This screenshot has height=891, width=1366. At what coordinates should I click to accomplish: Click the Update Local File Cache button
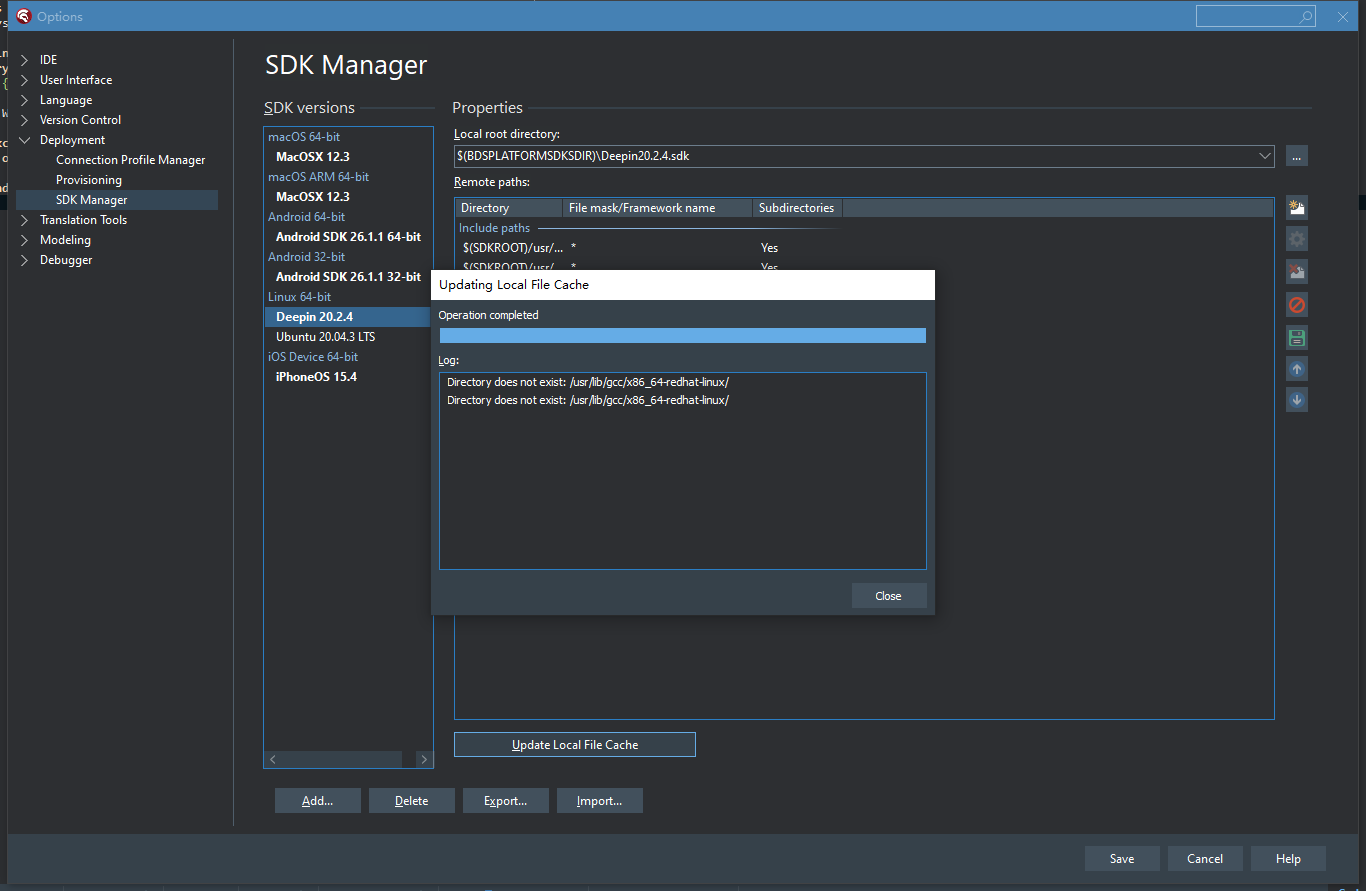tap(575, 745)
